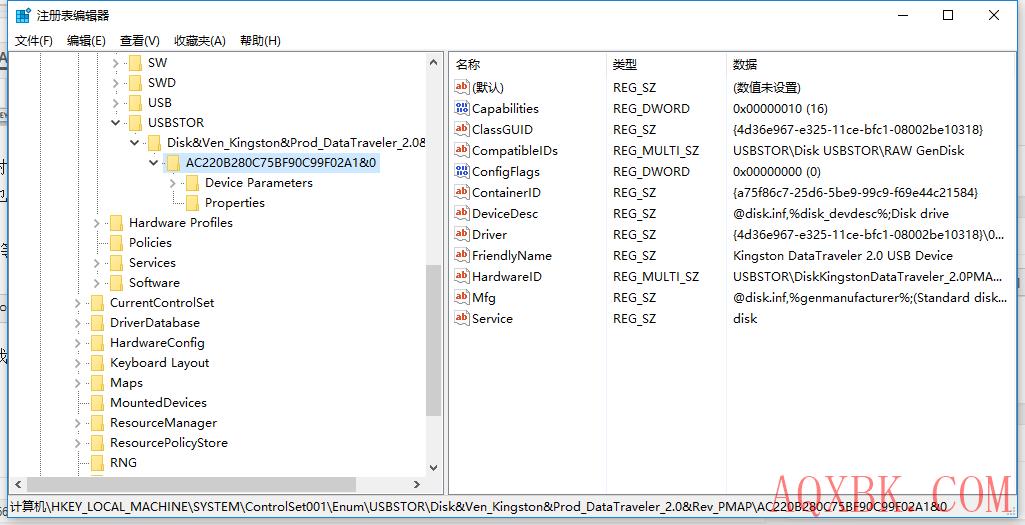Select the USBSTOR\Disk USBSTOR\RAW GenDisk data
This screenshot has height=525, width=1025.
[849, 150]
